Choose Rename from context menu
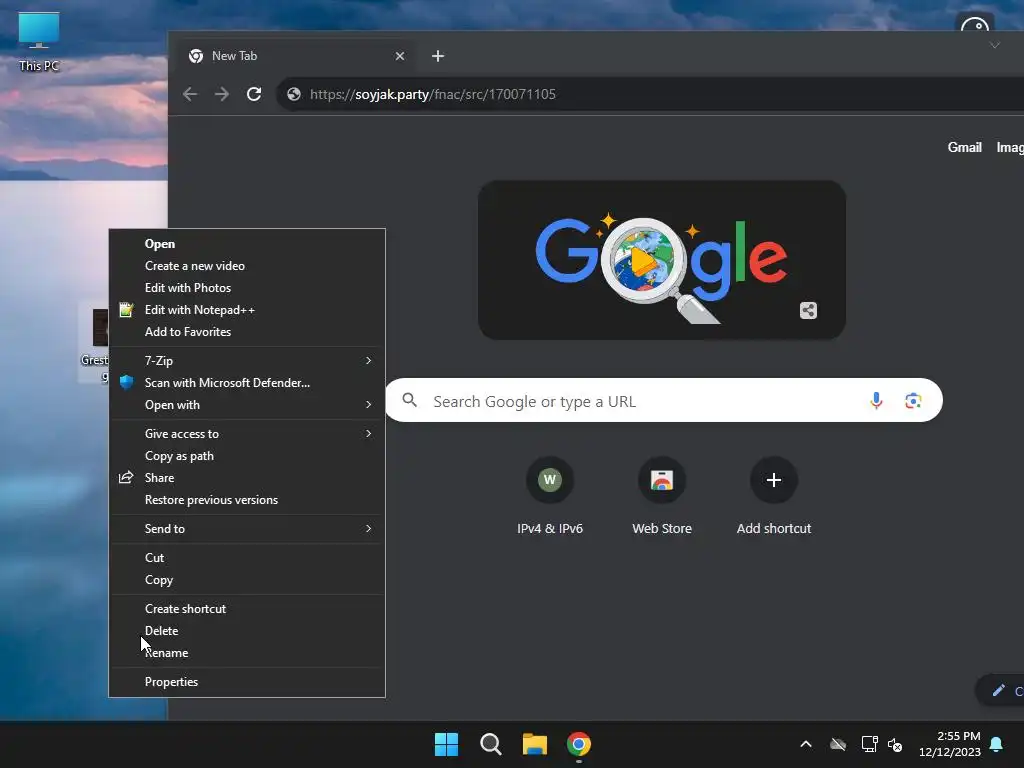This screenshot has height=768, width=1024. coord(247,653)
